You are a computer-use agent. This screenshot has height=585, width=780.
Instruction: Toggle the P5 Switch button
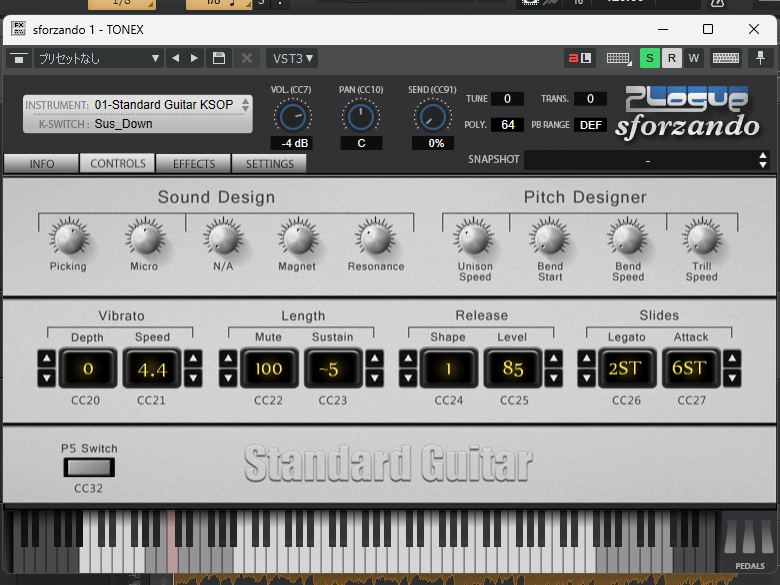[x=89, y=467]
